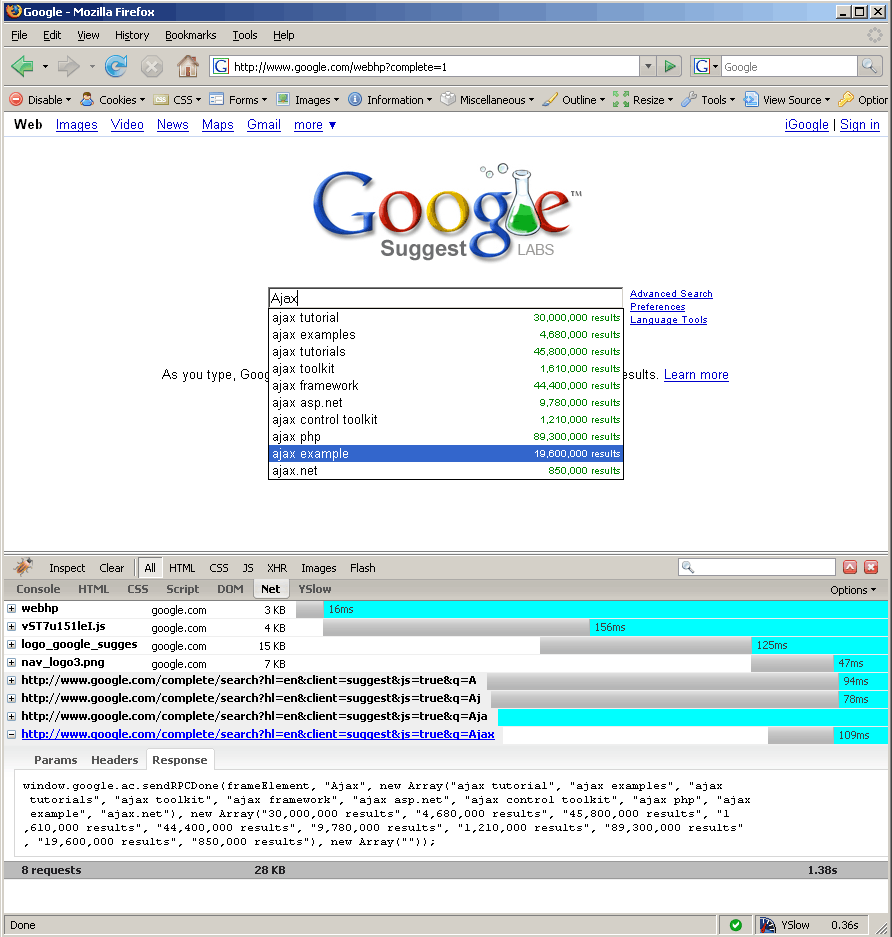Viewport: 892px width, 937px height.
Task: Enable the JS request filter
Action: pyautogui.click(x=248, y=568)
